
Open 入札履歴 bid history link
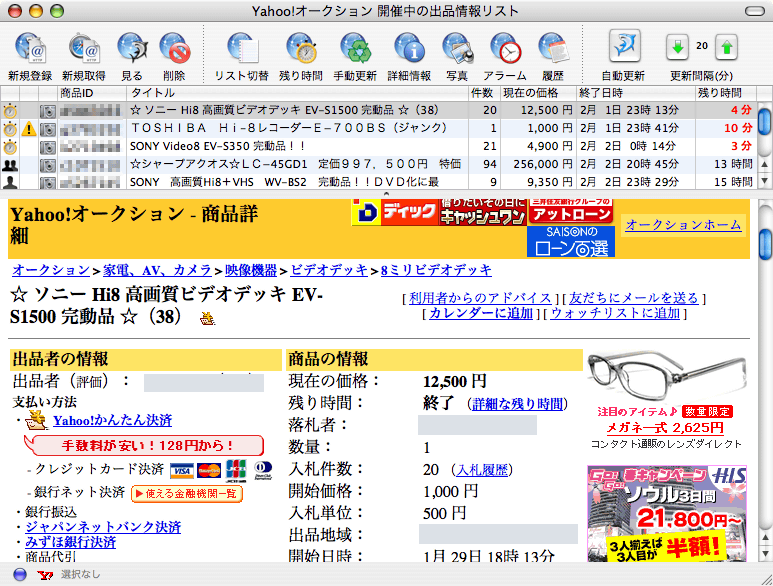click(x=482, y=470)
